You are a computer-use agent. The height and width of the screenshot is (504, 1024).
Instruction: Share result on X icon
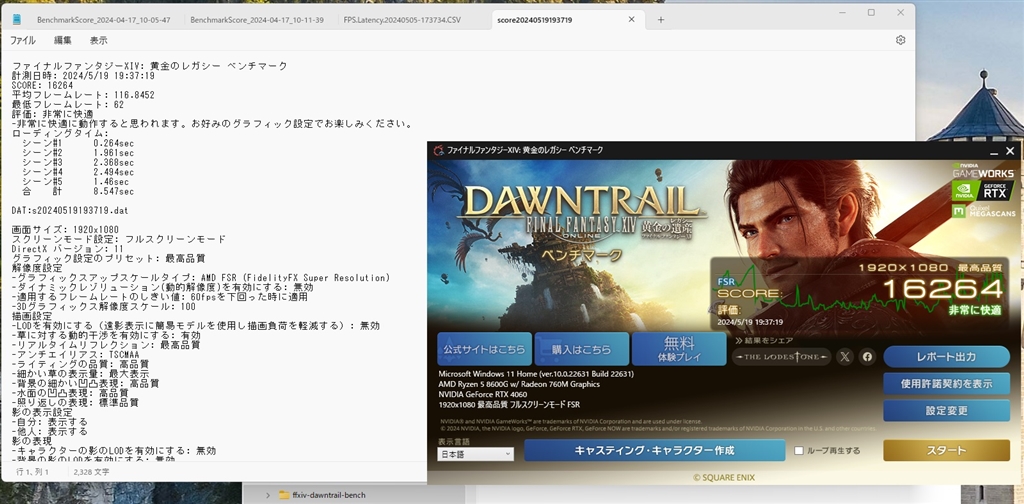845,356
